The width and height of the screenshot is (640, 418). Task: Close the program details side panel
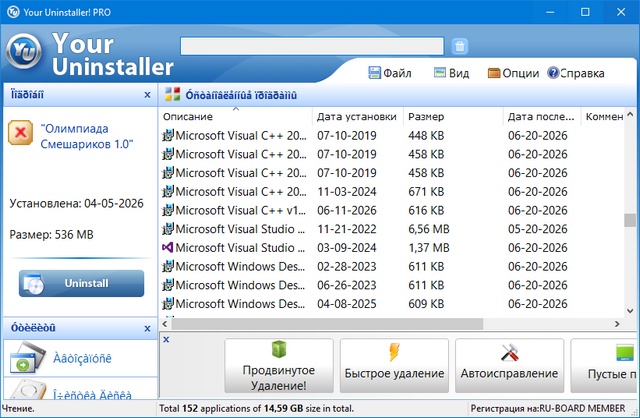coord(147,95)
